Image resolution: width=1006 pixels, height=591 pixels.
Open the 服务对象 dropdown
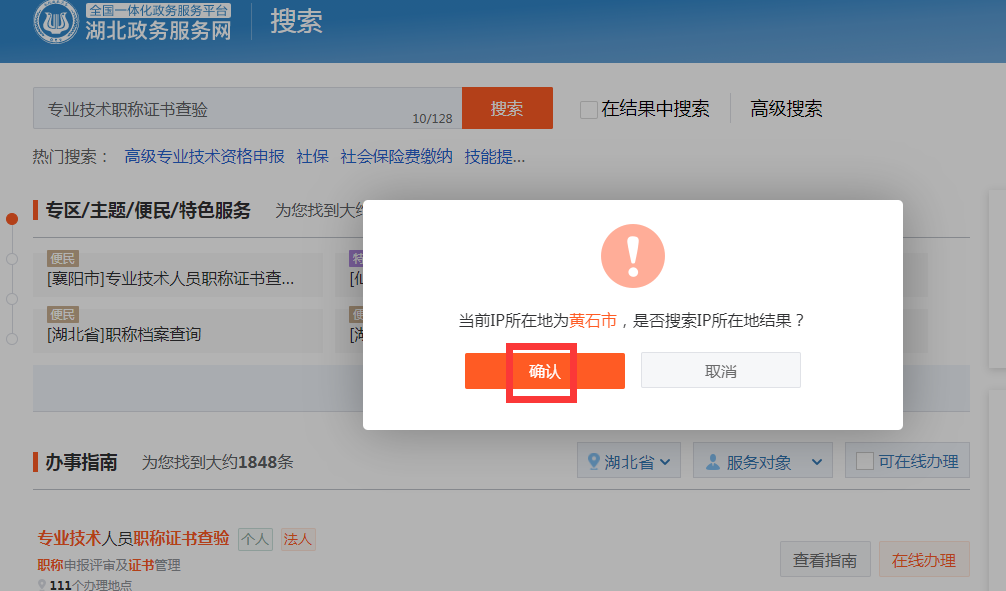(x=762, y=461)
